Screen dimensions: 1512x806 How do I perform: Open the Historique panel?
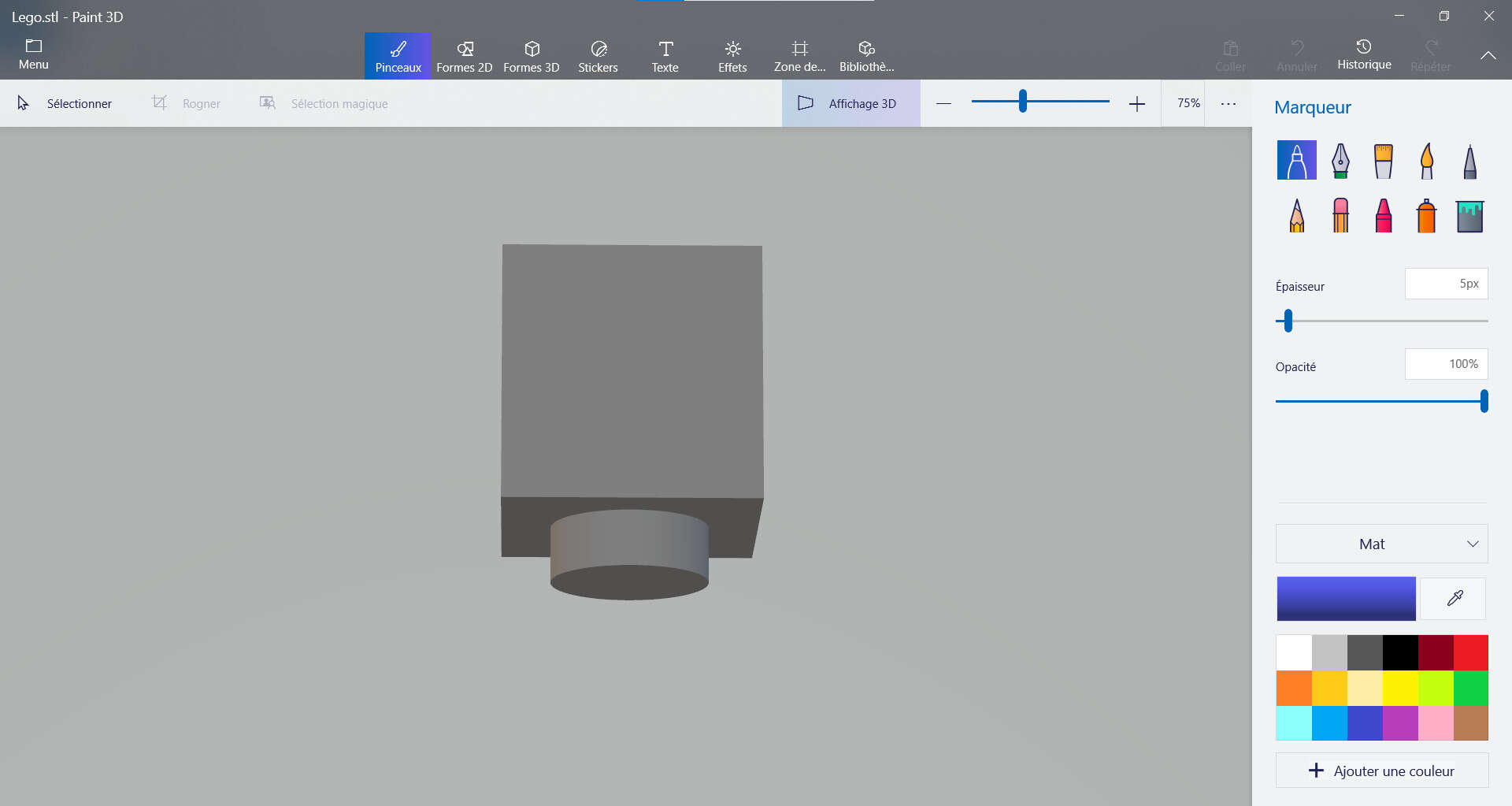(x=1364, y=54)
